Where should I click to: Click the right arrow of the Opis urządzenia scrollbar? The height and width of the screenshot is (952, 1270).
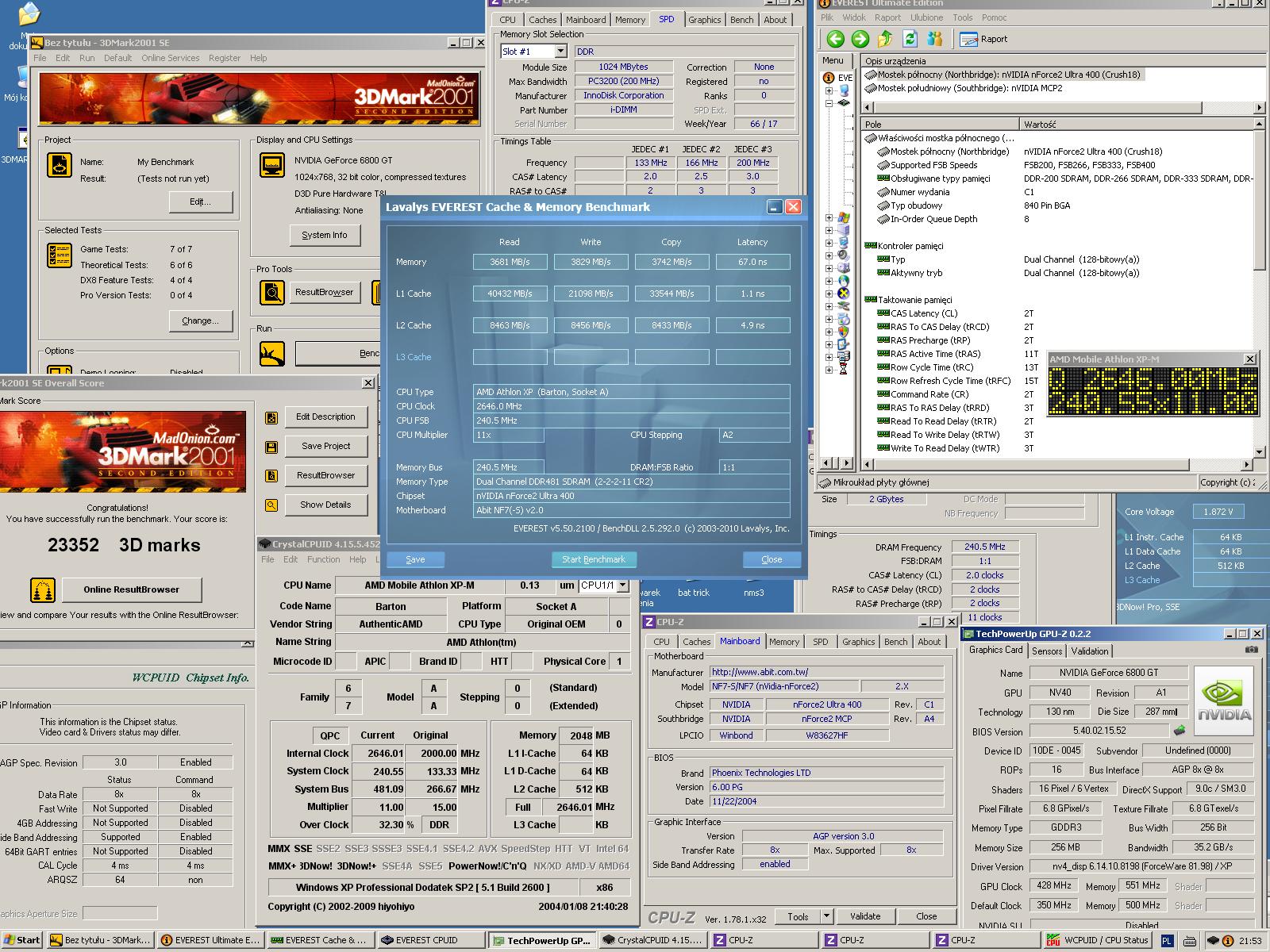point(1260,107)
